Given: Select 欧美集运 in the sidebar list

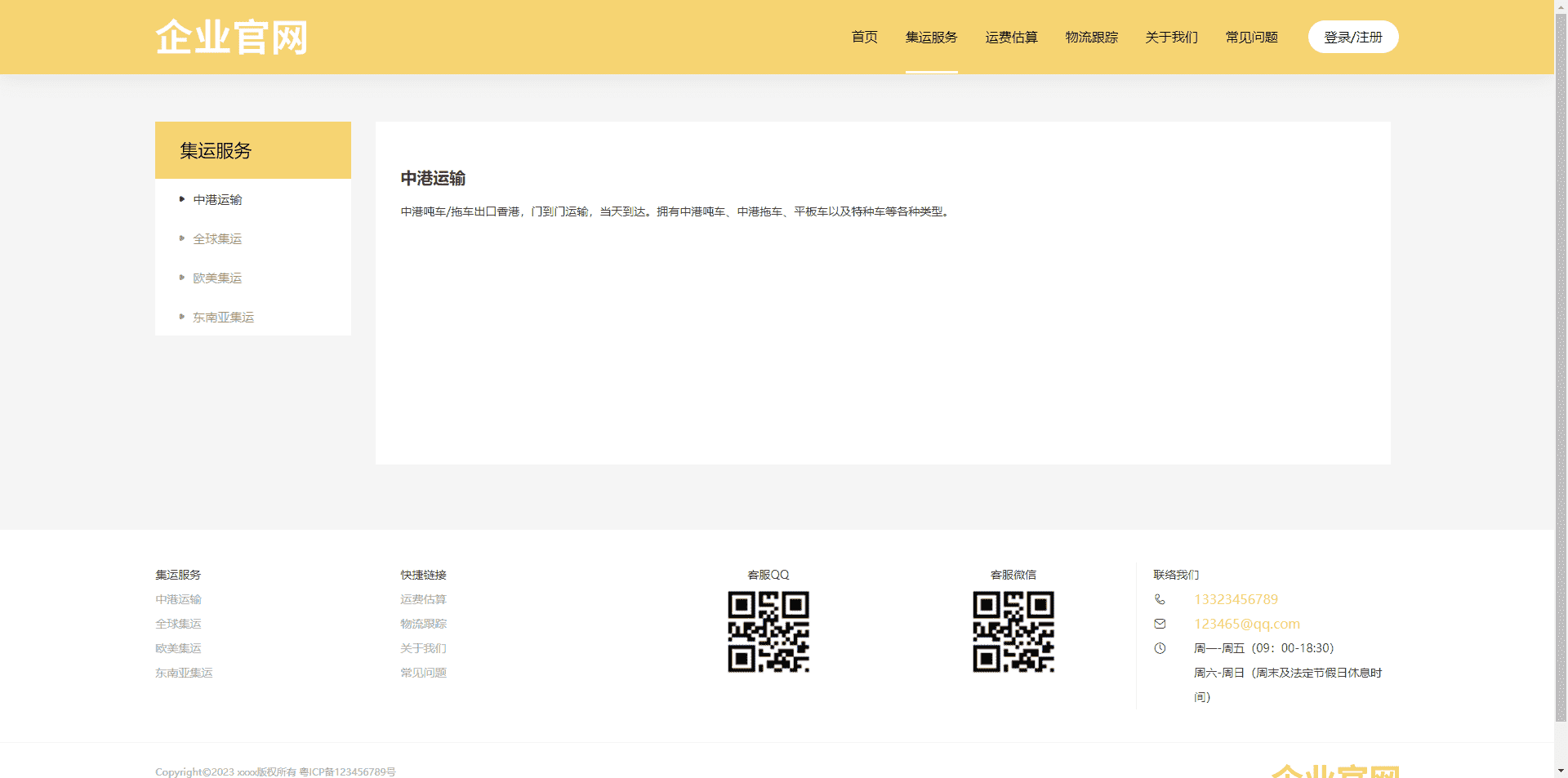Looking at the screenshot, I should point(217,278).
